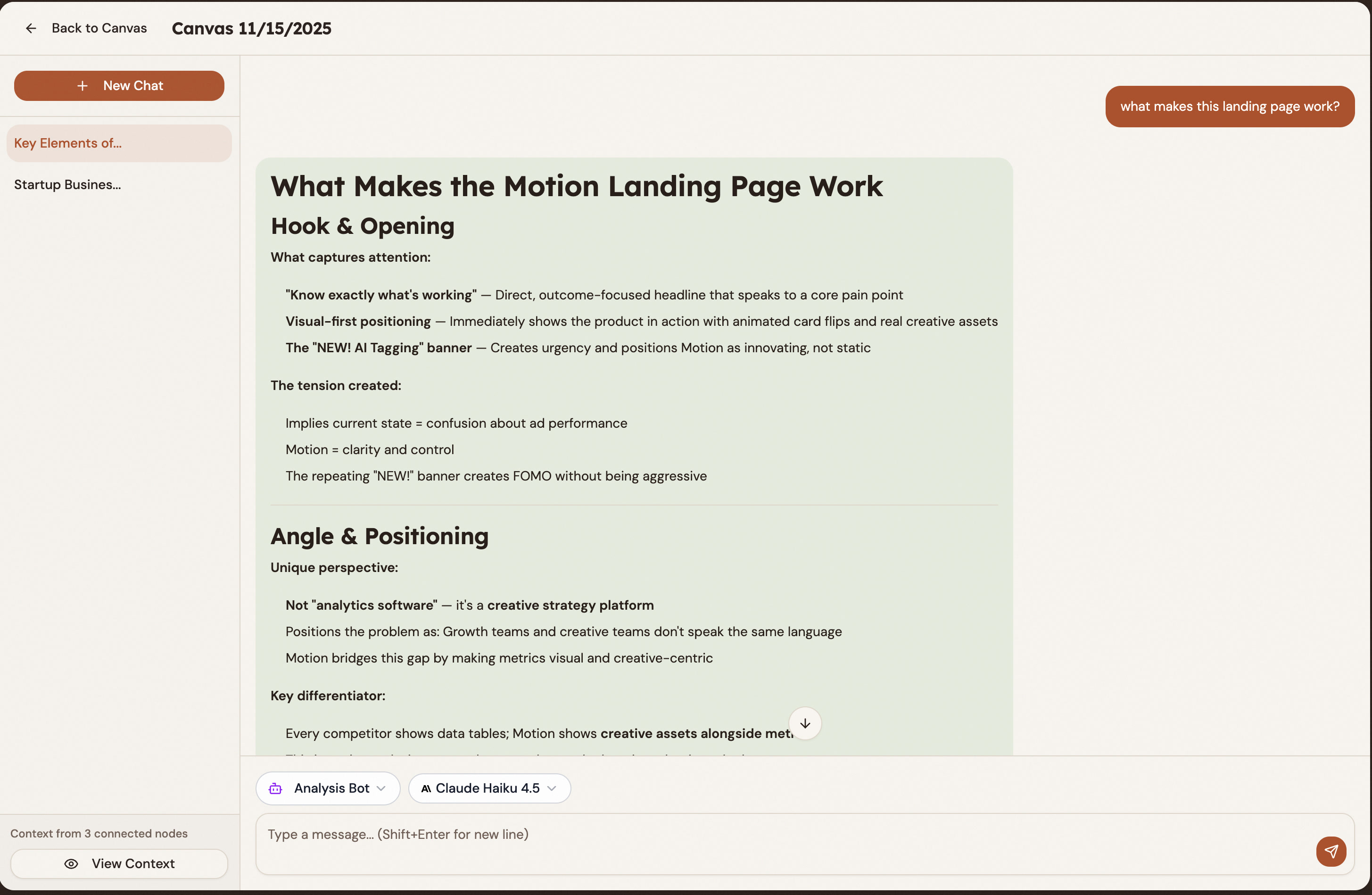
Task: Click the eye icon beside View Context
Action: click(x=71, y=863)
